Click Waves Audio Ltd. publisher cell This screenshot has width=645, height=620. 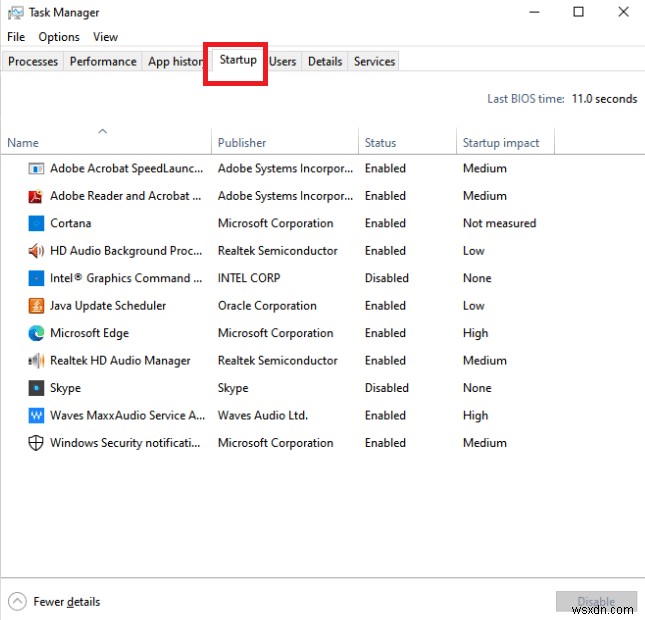[262, 416]
